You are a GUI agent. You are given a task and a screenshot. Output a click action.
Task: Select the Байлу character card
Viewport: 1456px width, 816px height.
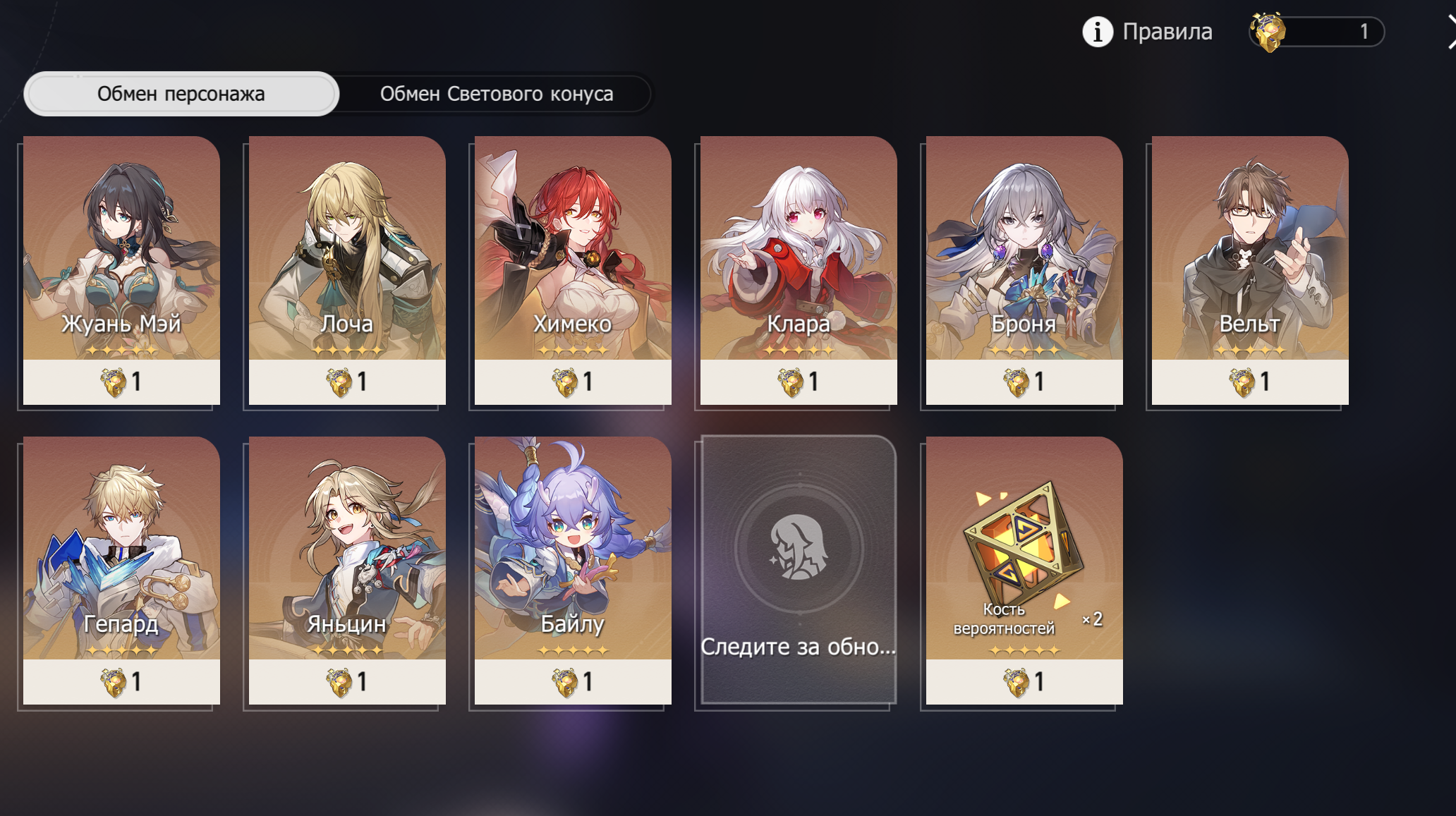tap(573, 571)
